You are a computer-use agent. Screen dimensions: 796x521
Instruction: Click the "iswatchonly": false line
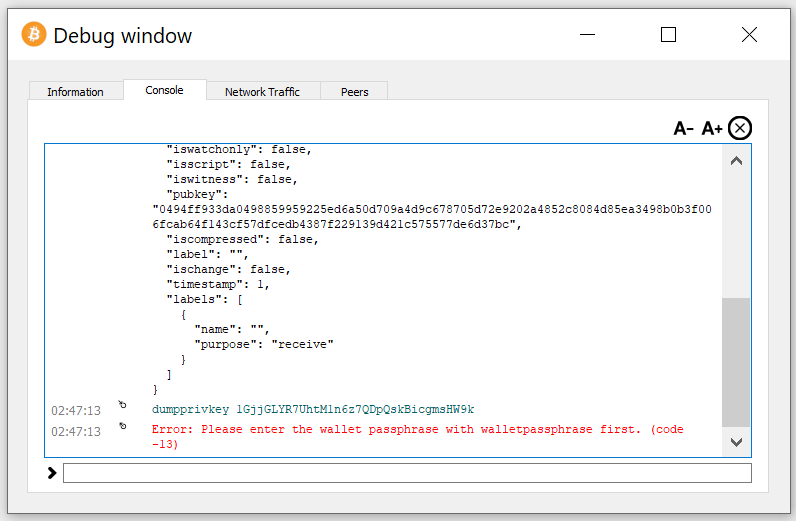tap(239, 150)
